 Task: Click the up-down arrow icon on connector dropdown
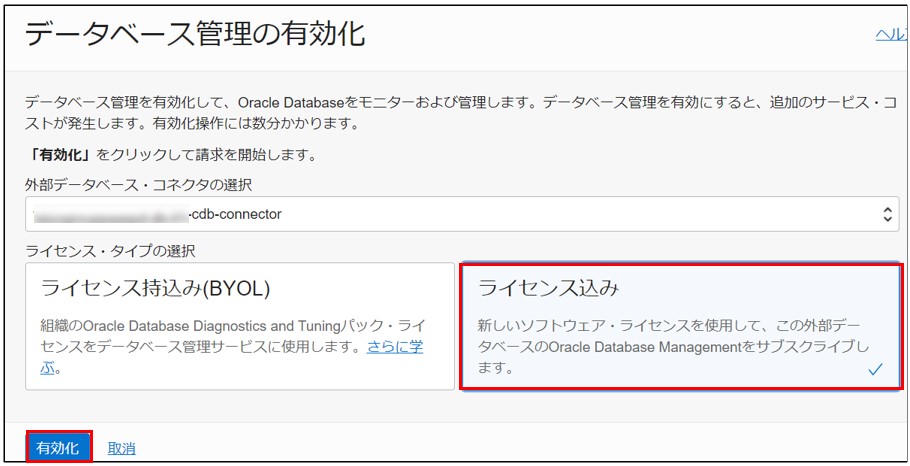click(886, 214)
